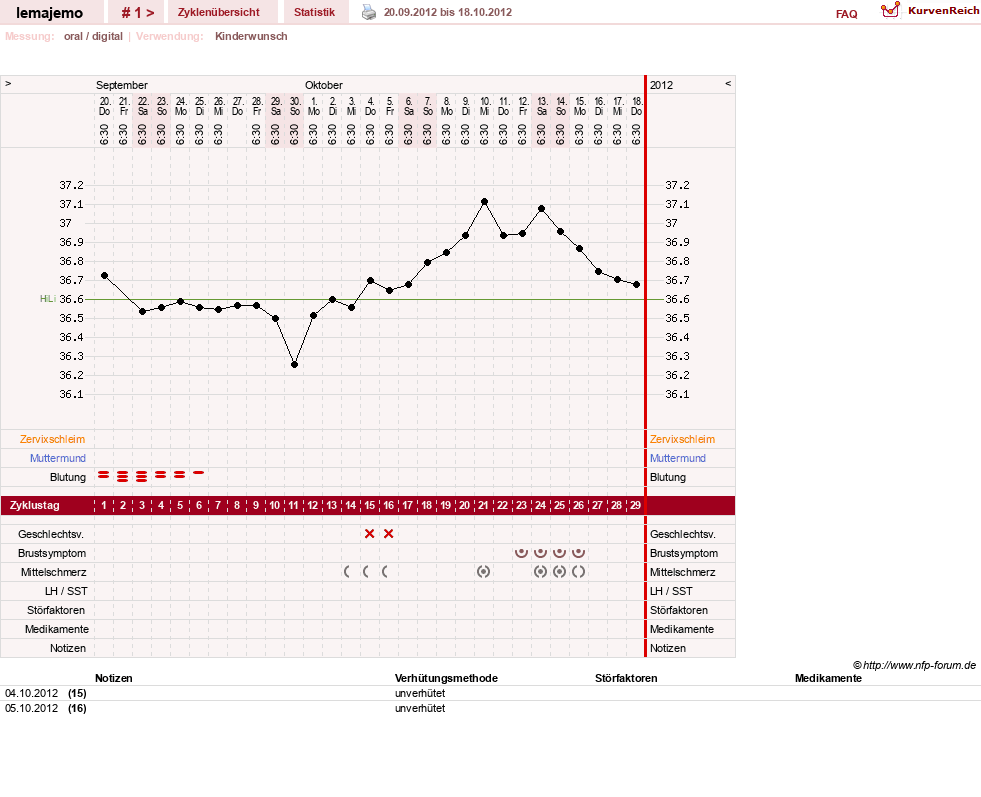The height and width of the screenshot is (797, 981).
Task: Click the KurvenReich crown logo icon
Action: point(890,10)
